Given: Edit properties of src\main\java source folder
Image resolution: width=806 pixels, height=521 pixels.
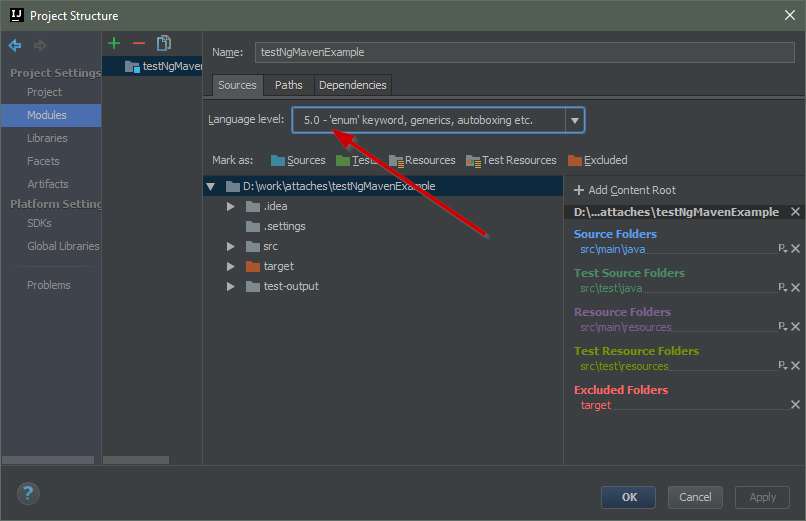Looking at the screenshot, I should (782, 249).
